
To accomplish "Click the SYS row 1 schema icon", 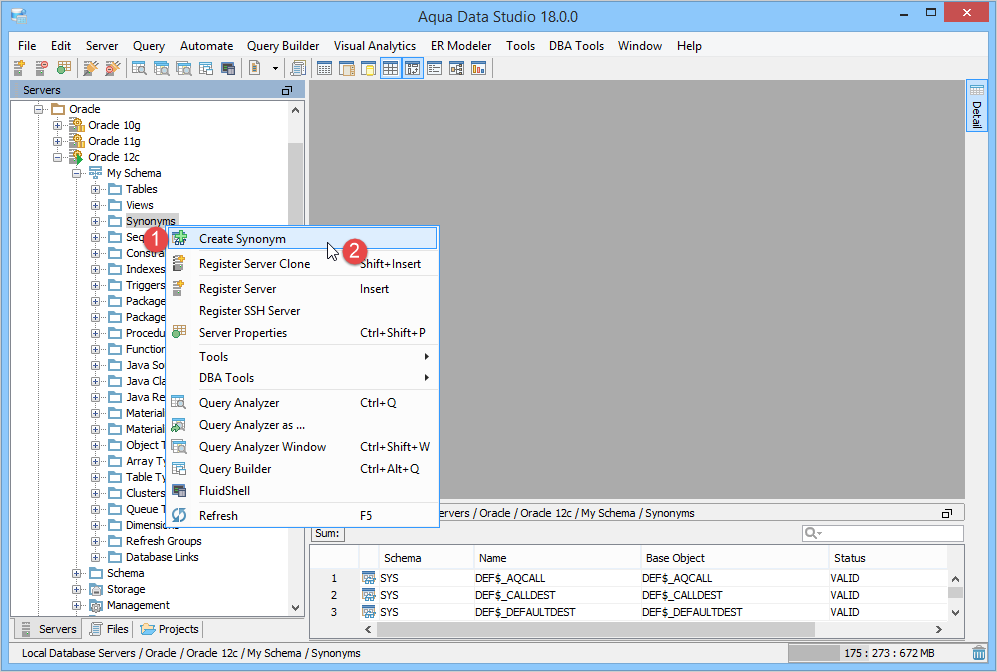I will click(x=369, y=578).
